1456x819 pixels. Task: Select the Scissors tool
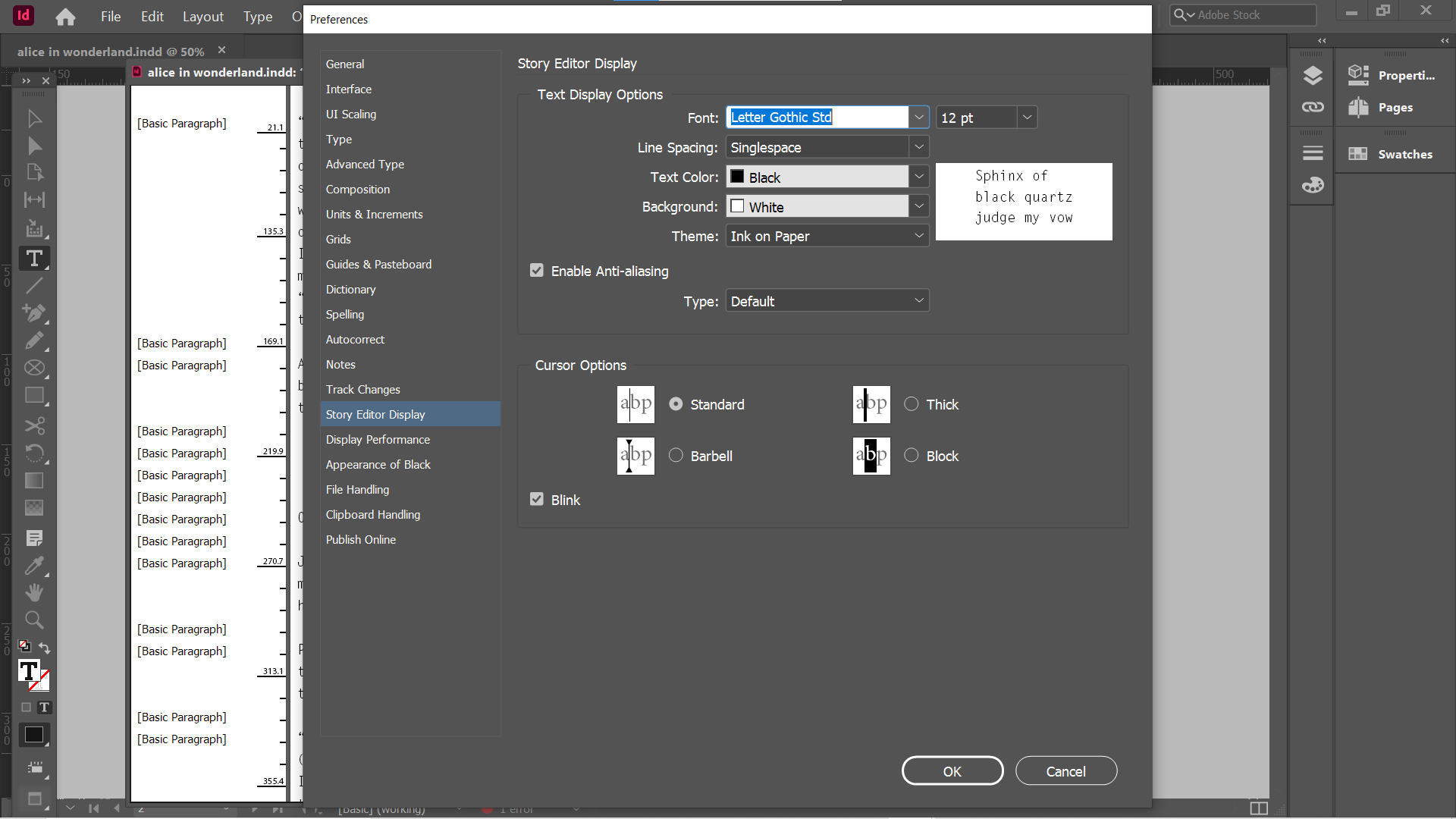tap(35, 426)
